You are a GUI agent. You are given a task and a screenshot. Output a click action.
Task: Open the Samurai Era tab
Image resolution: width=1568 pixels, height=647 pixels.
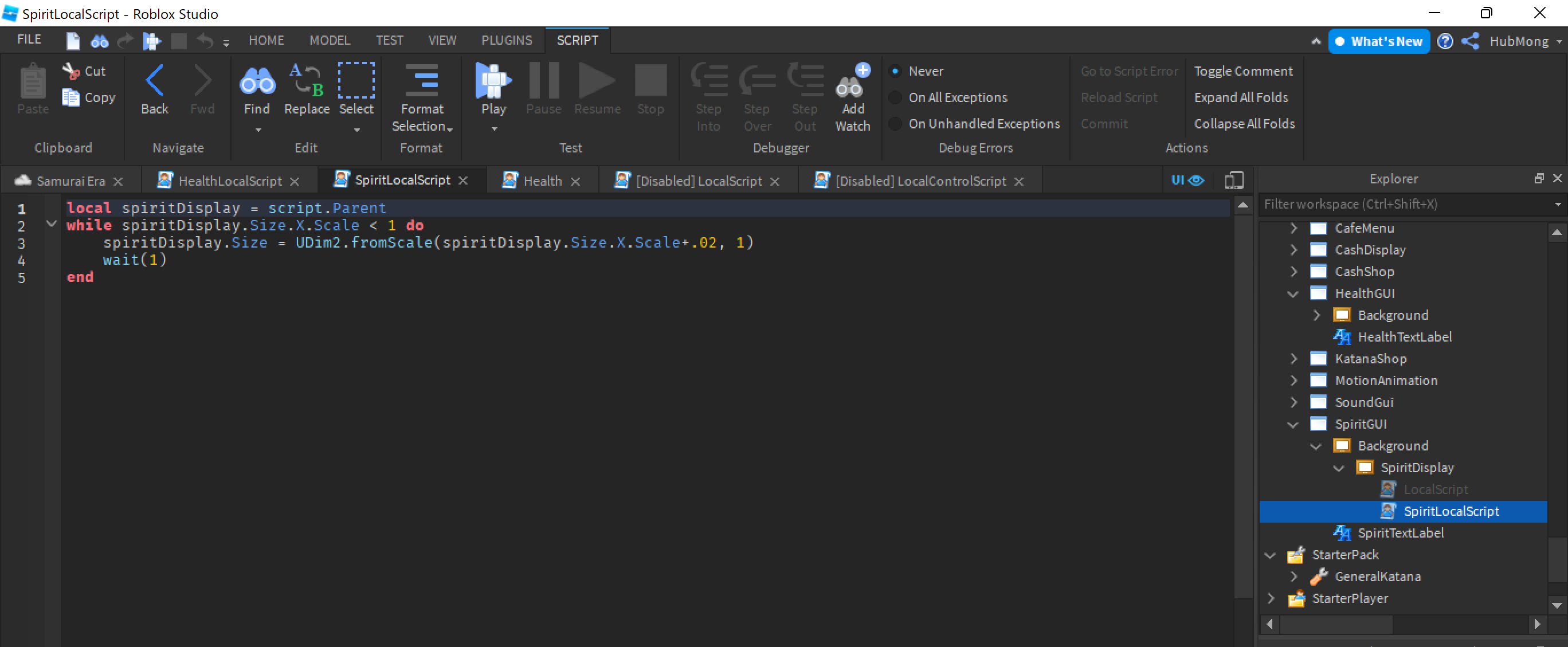[70, 181]
